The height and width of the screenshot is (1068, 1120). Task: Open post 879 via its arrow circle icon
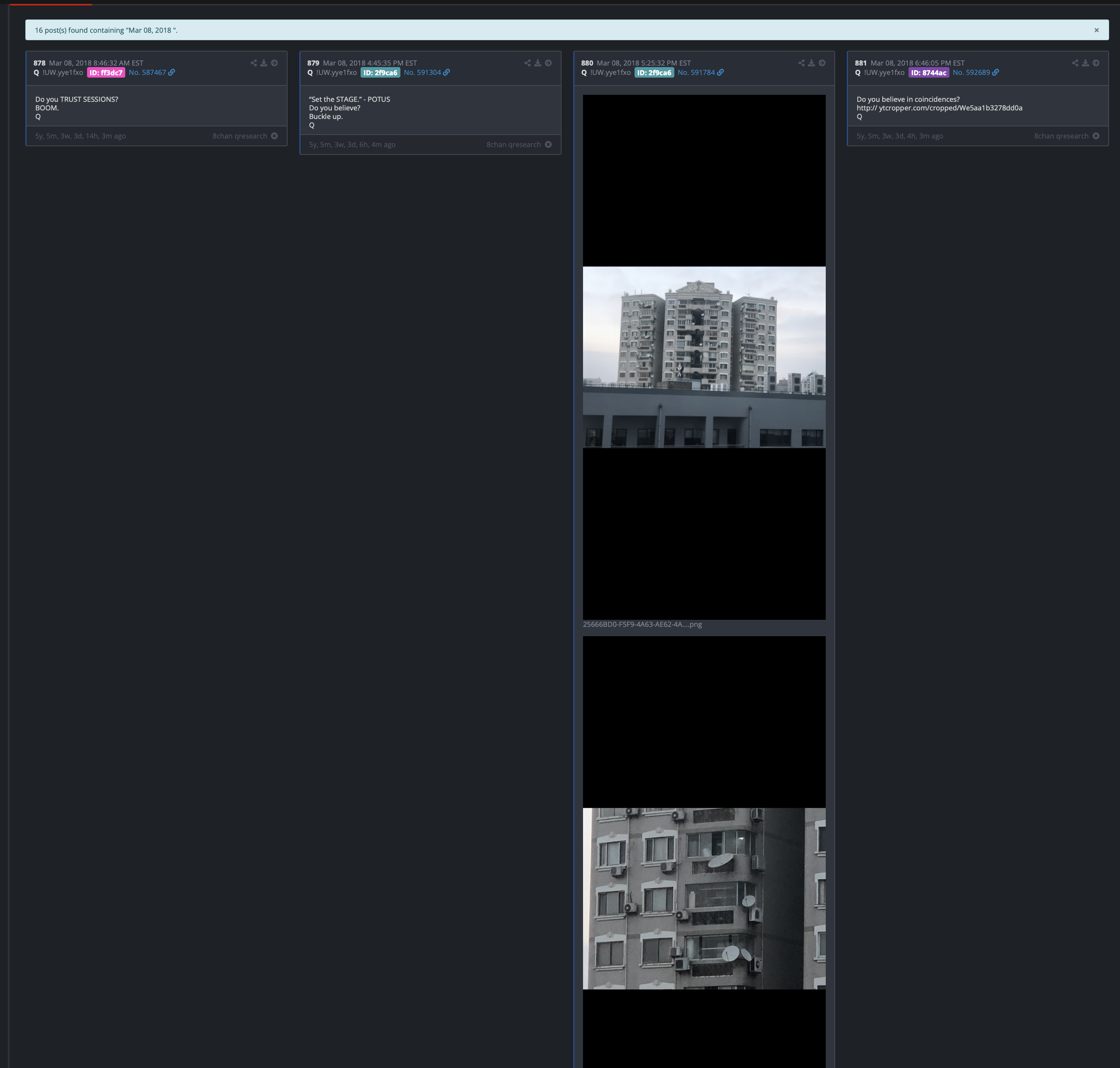click(548, 63)
